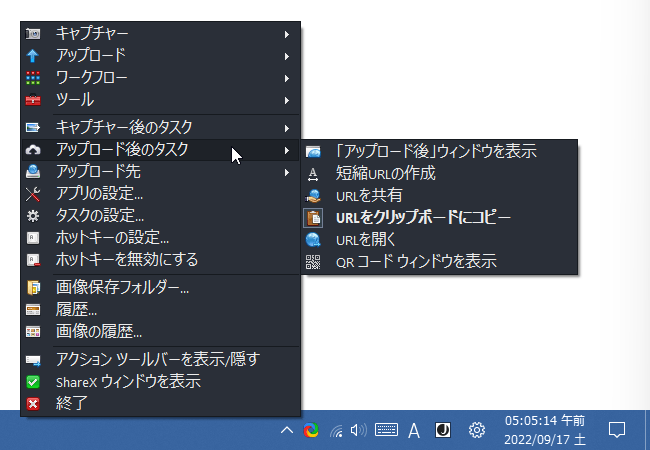Choose 終了 to exit ShareX
This screenshot has height=450, width=650.
click(160, 403)
